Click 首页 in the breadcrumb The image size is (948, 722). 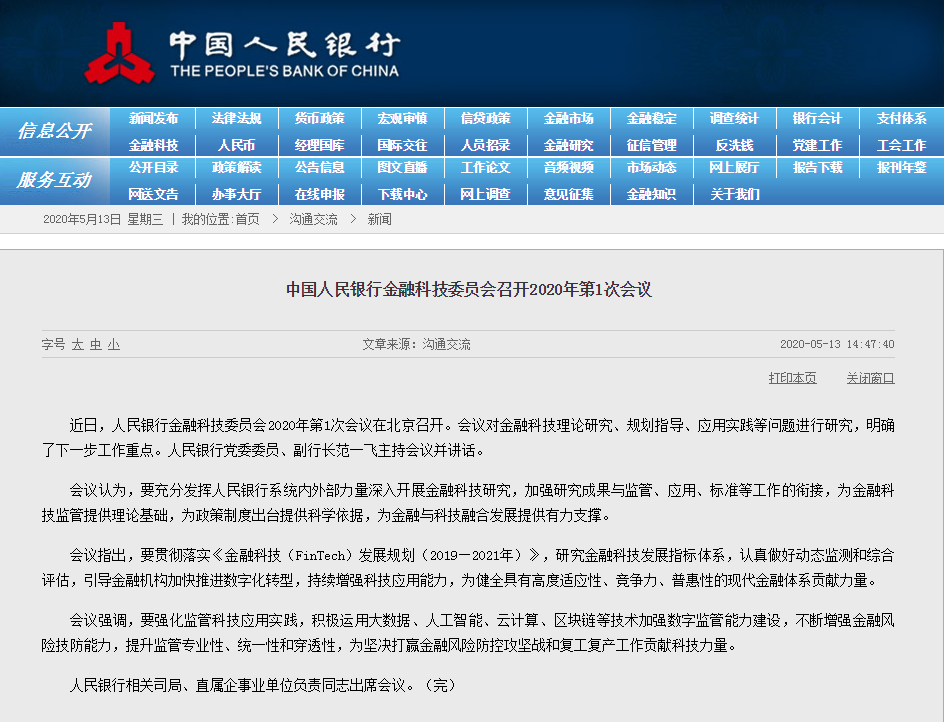tap(247, 220)
